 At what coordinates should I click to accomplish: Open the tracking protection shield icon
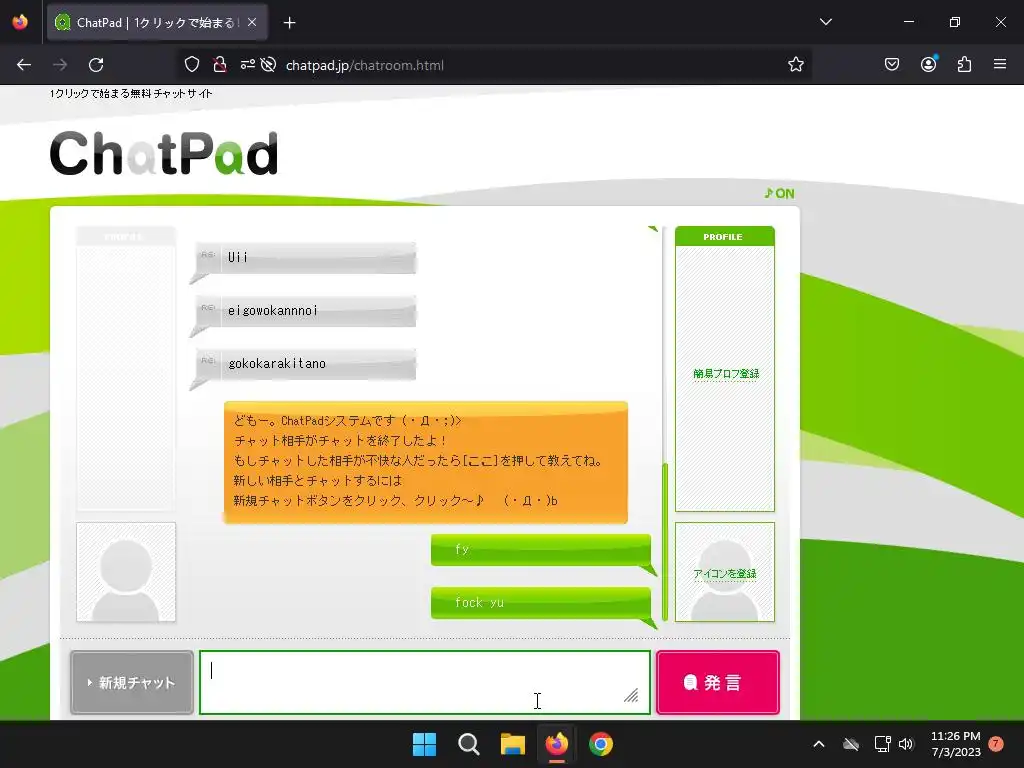click(x=191, y=65)
